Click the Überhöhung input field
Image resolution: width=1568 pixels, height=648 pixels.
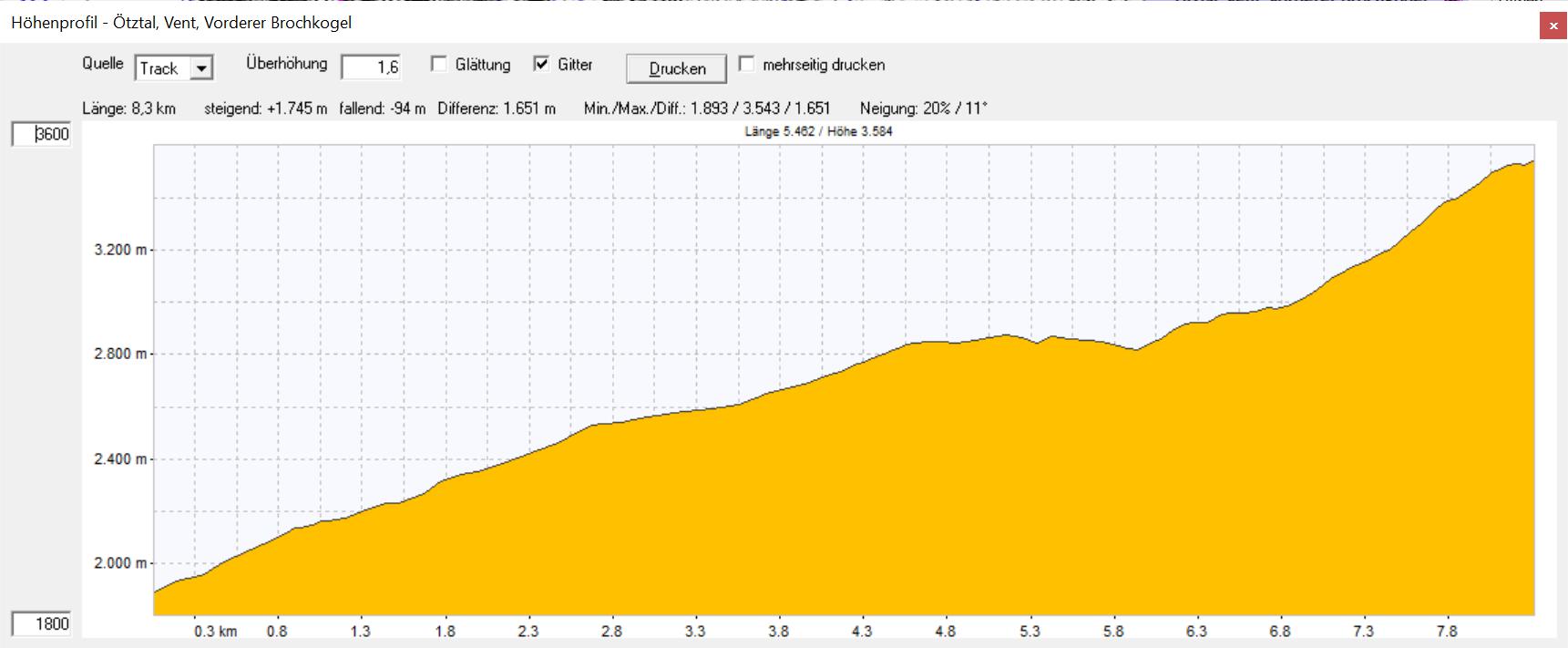coord(372,67)
